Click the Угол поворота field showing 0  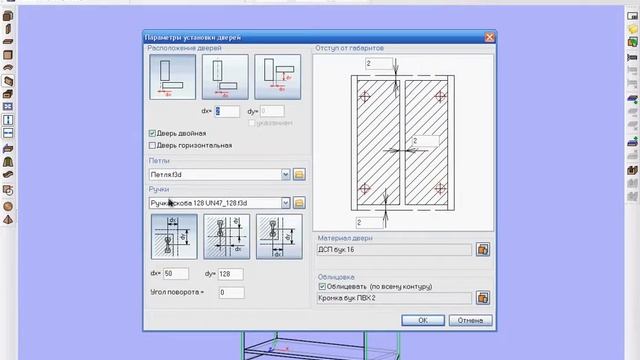(231, 293)
